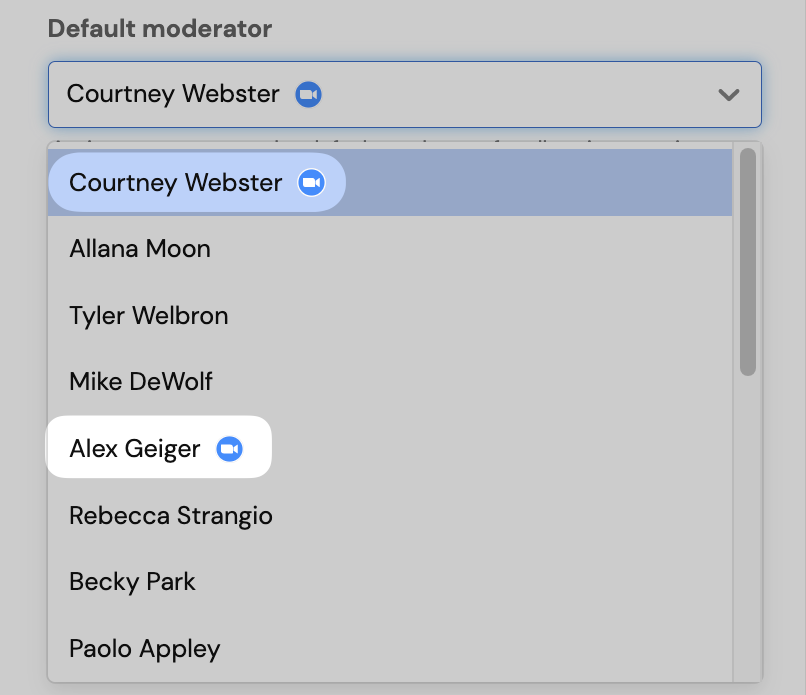Select Mike DeWolf in the dropdown list
This screenshot has height=695, width=806.
click(141, 382)
